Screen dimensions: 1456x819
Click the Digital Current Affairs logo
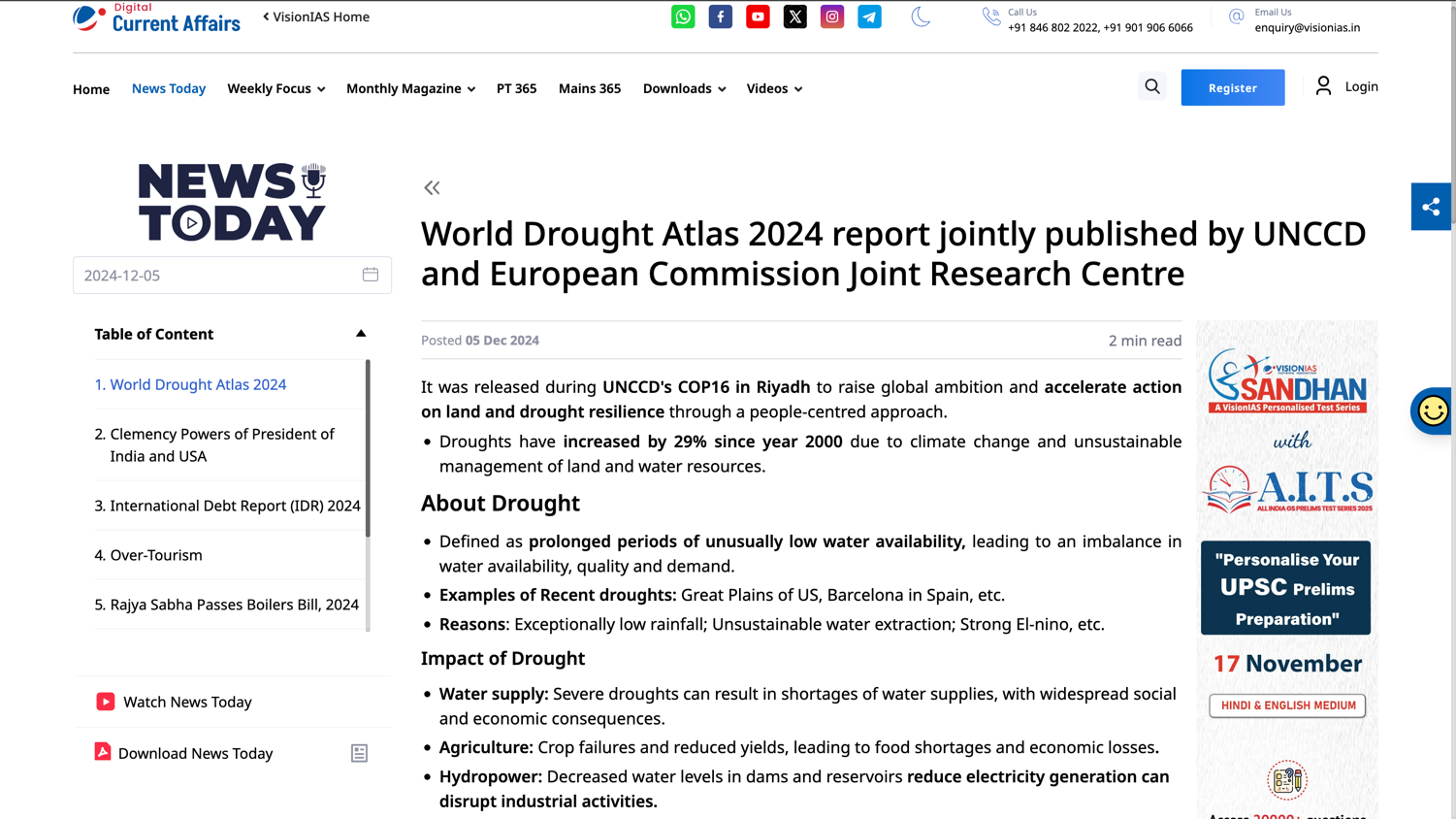pos(156,17)
